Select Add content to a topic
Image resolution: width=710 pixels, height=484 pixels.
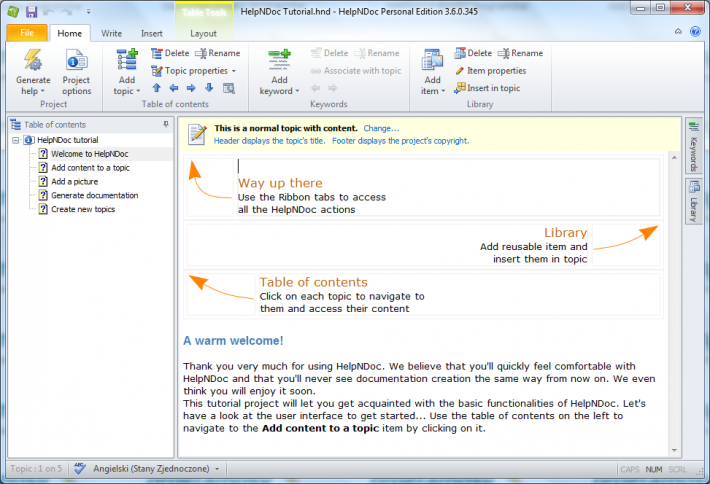pyautogui.click(x=90, y=168)
